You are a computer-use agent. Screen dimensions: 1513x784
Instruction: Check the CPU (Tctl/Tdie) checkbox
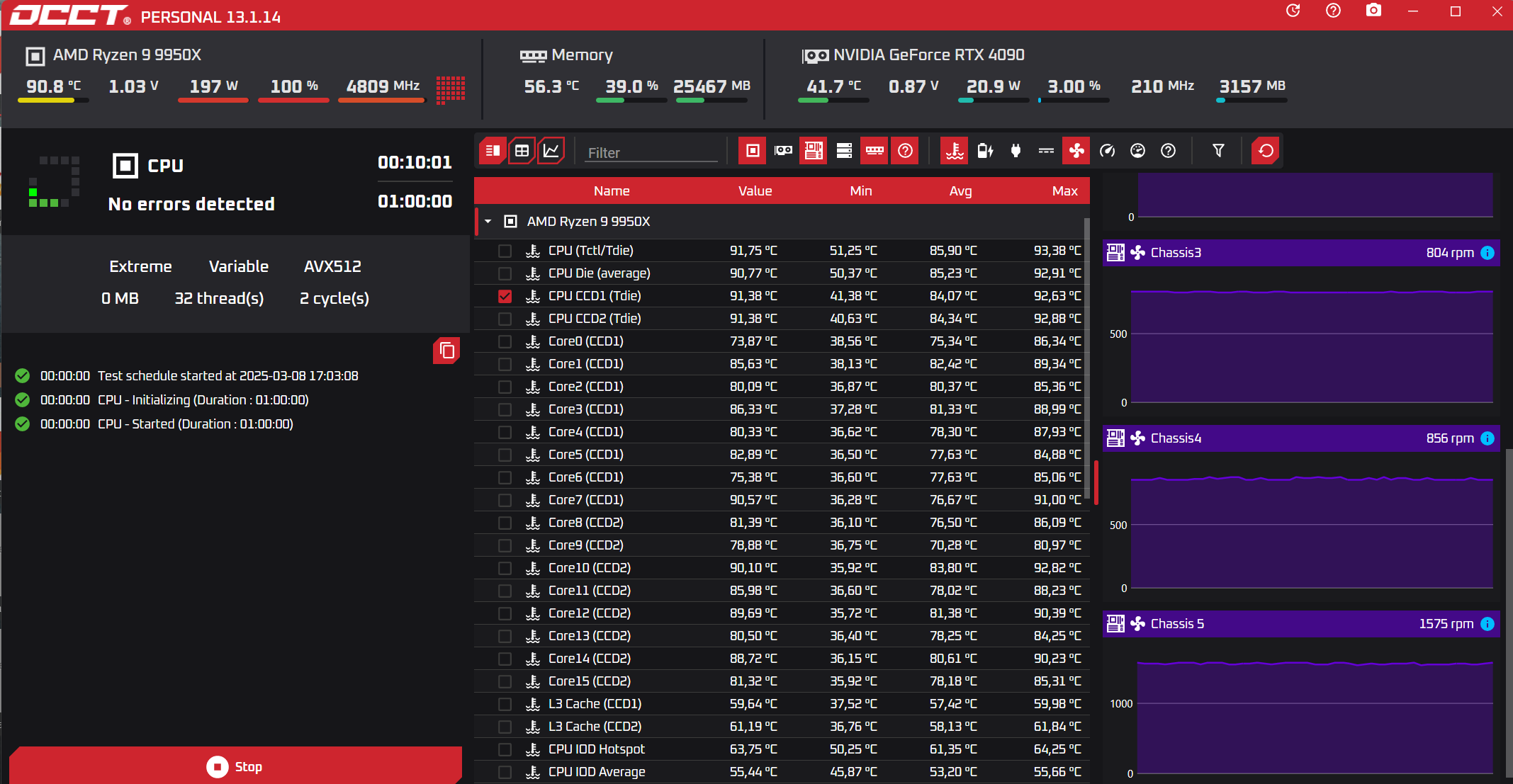[x=505, y=251]
